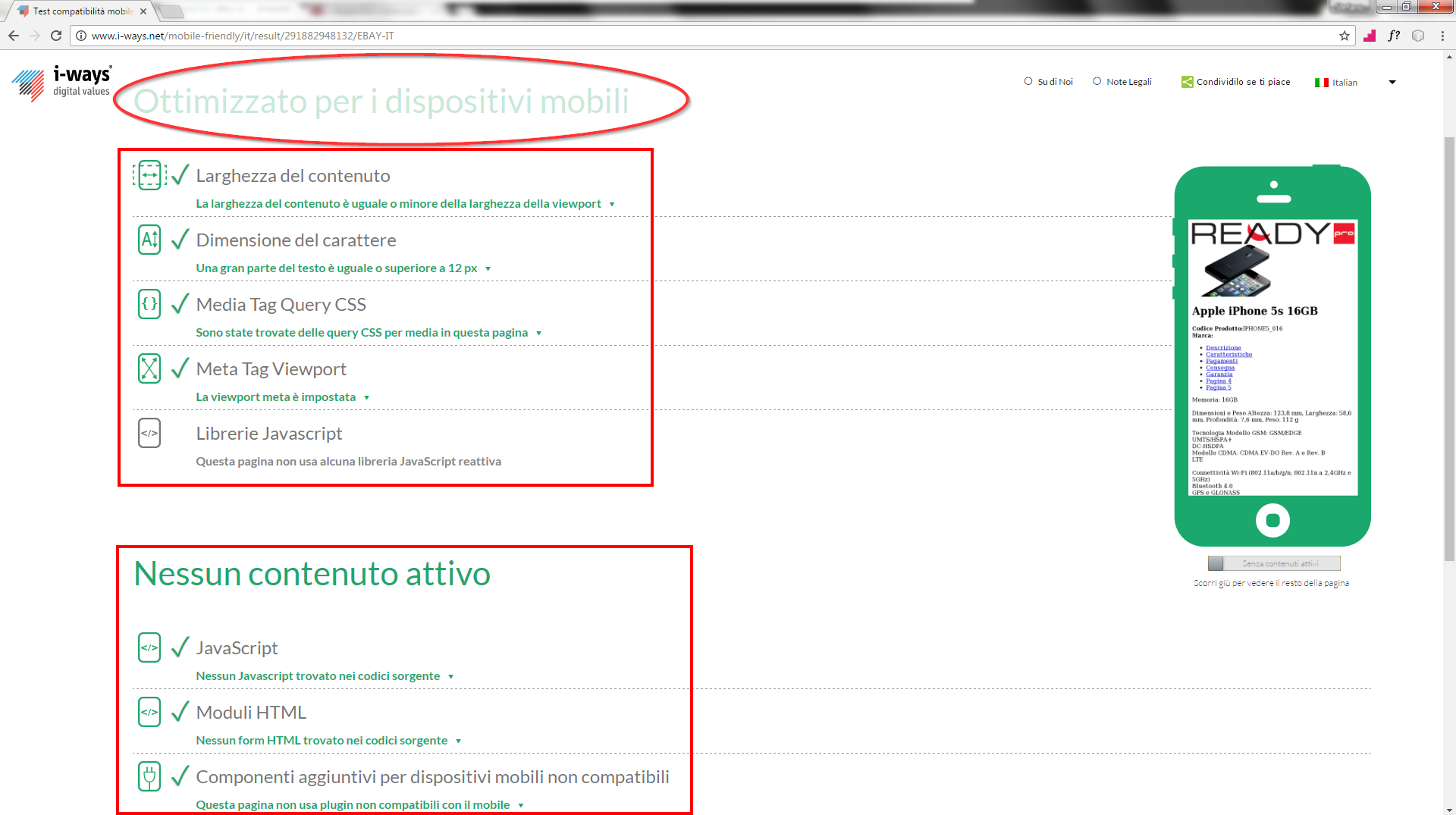Click the Scorri giù per vedere text

1271,583
